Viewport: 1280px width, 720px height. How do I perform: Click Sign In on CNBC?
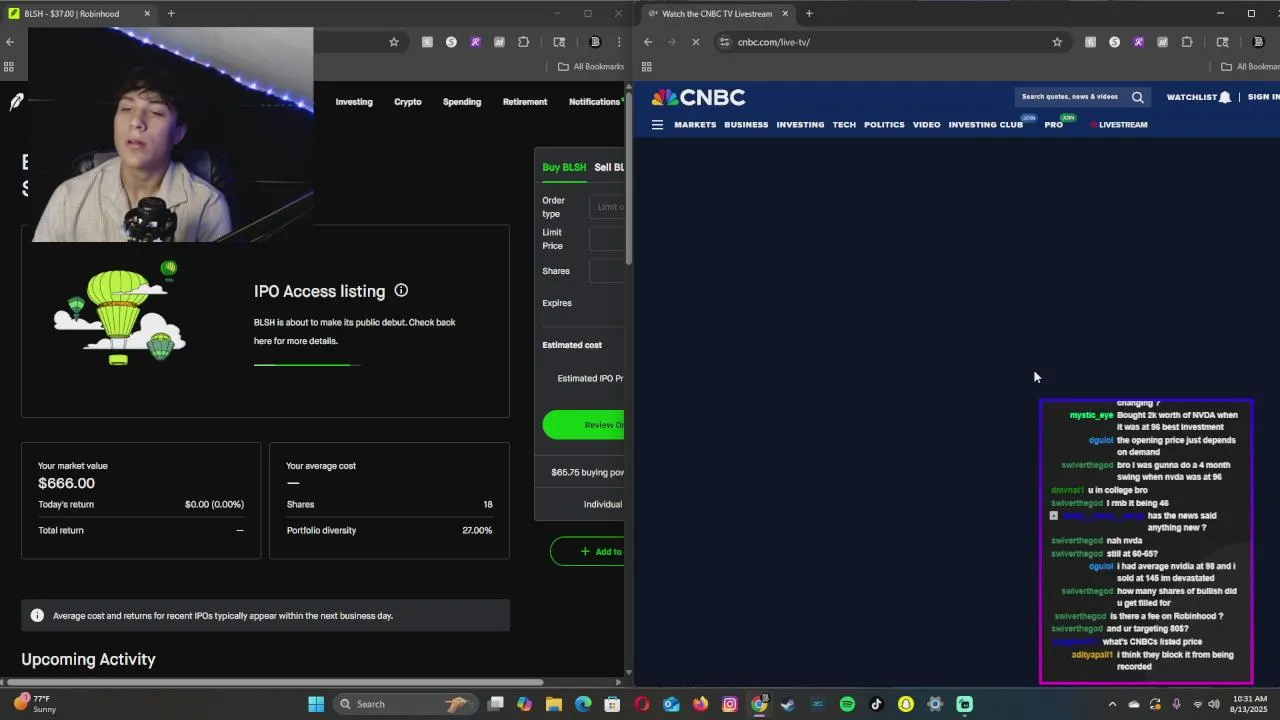pyautogui.click(x=1264, y=97)
